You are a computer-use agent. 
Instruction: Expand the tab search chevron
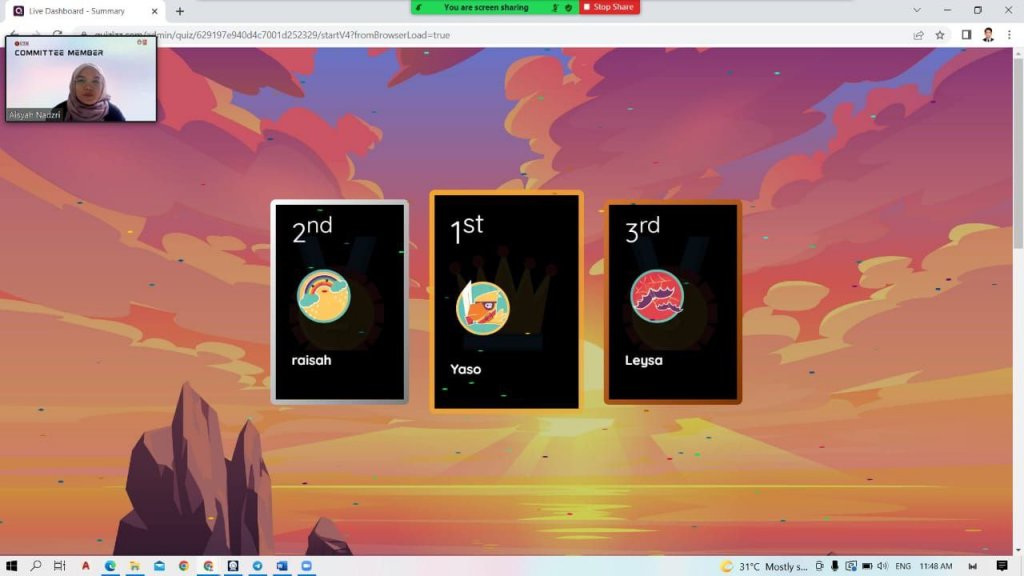[x=916, y=10]
